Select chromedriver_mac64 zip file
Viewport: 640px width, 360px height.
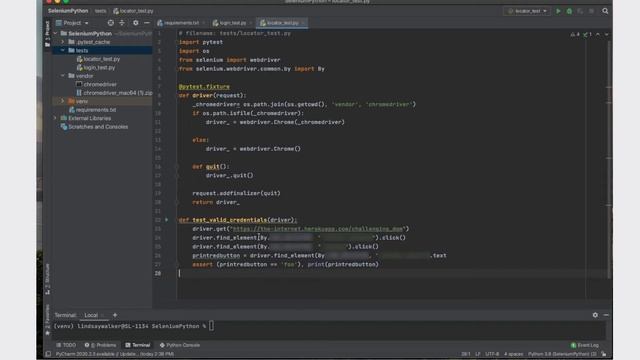[114, 93]
